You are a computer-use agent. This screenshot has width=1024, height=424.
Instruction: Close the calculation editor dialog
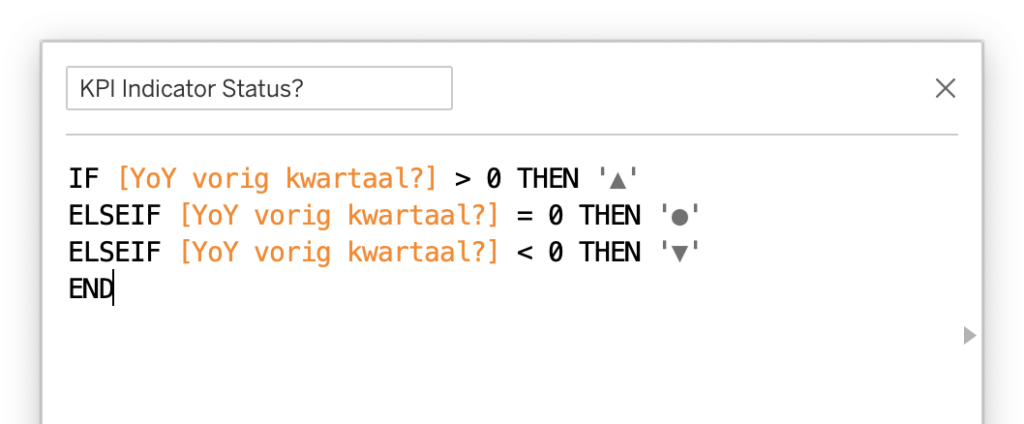(x=945, y=89)
